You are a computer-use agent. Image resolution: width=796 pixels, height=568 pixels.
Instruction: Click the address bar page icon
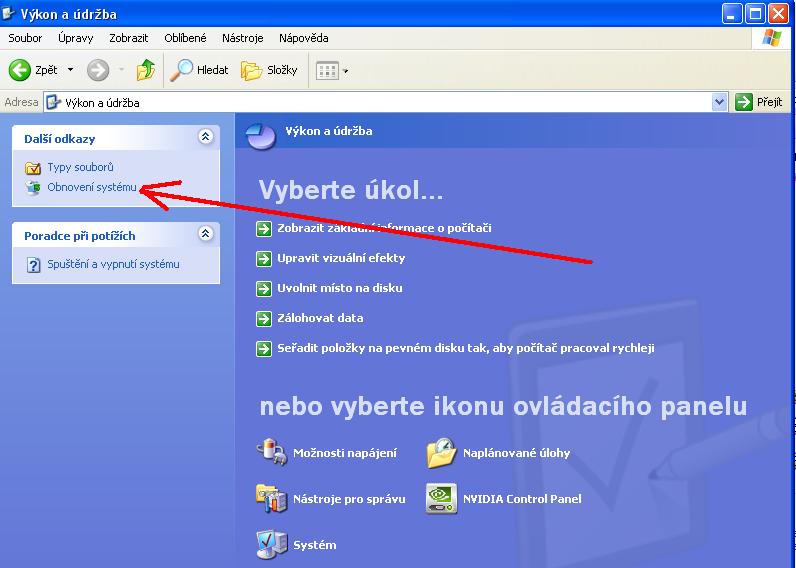click(x=53, y=103)
